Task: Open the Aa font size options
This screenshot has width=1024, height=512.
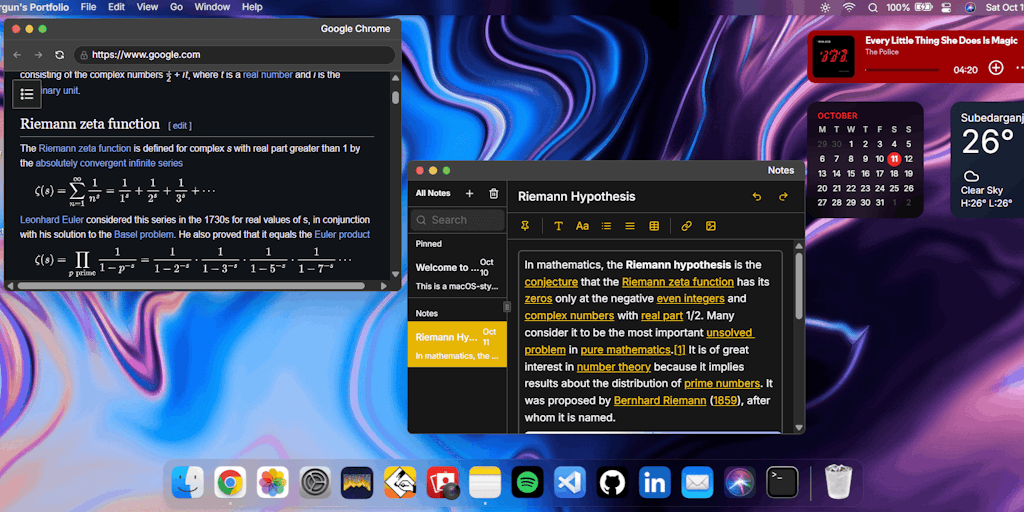Action: click(582, 226)
